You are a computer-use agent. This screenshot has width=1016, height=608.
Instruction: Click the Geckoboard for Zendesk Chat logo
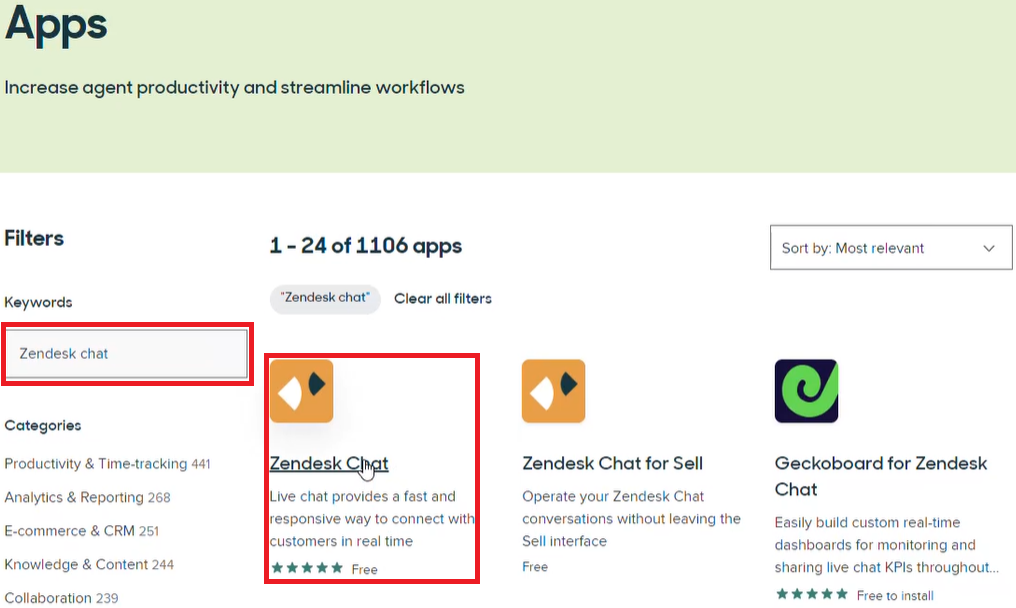pyautogui.click(x=806, y=390)
